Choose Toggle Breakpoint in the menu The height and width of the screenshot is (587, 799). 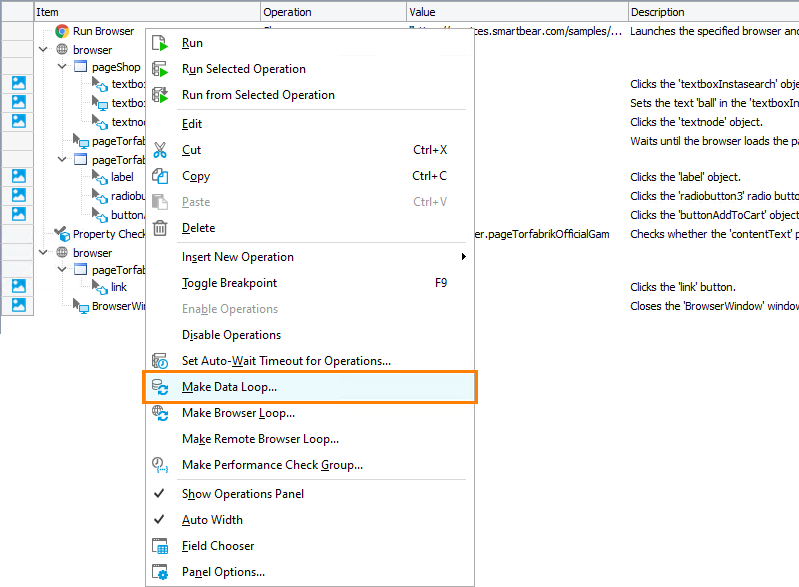coord(229,283)
